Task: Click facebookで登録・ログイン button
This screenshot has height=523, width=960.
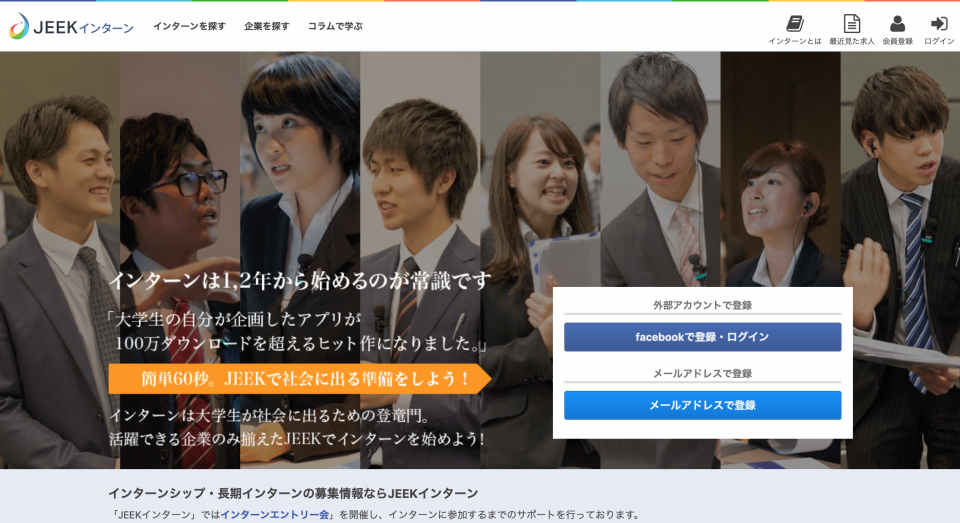Action: pos(702,337)
